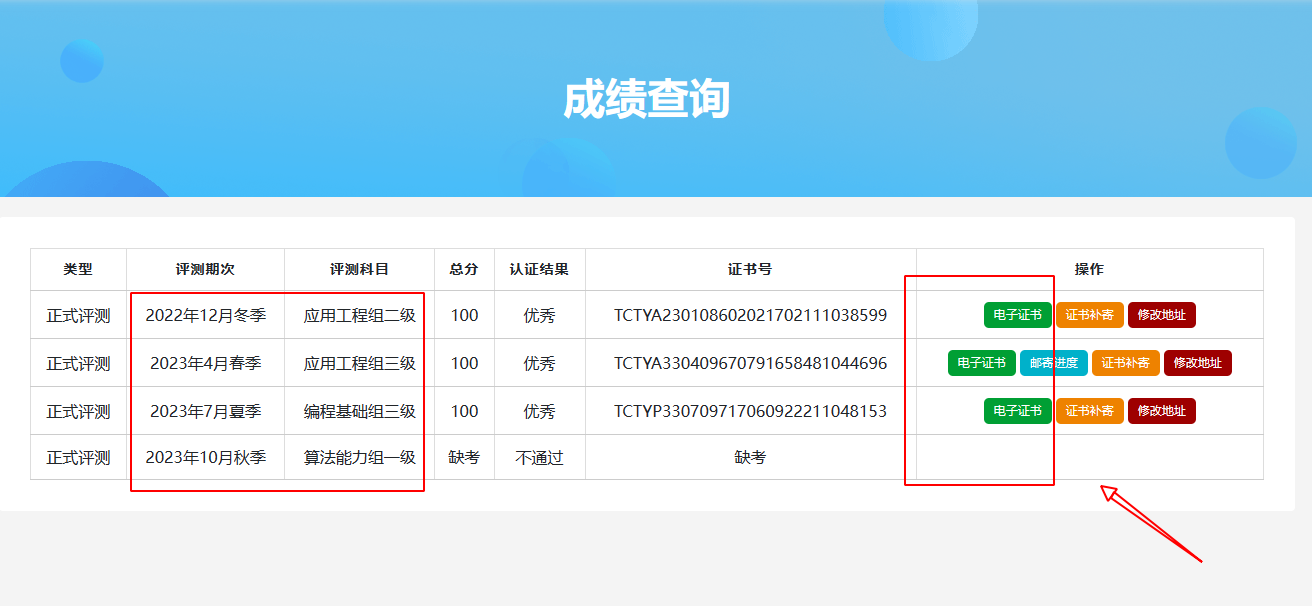The width and height of the screenshot is (1312, 606).
Task: Select the 2023年7月夏季 cell
Action: tap(206, 411)
